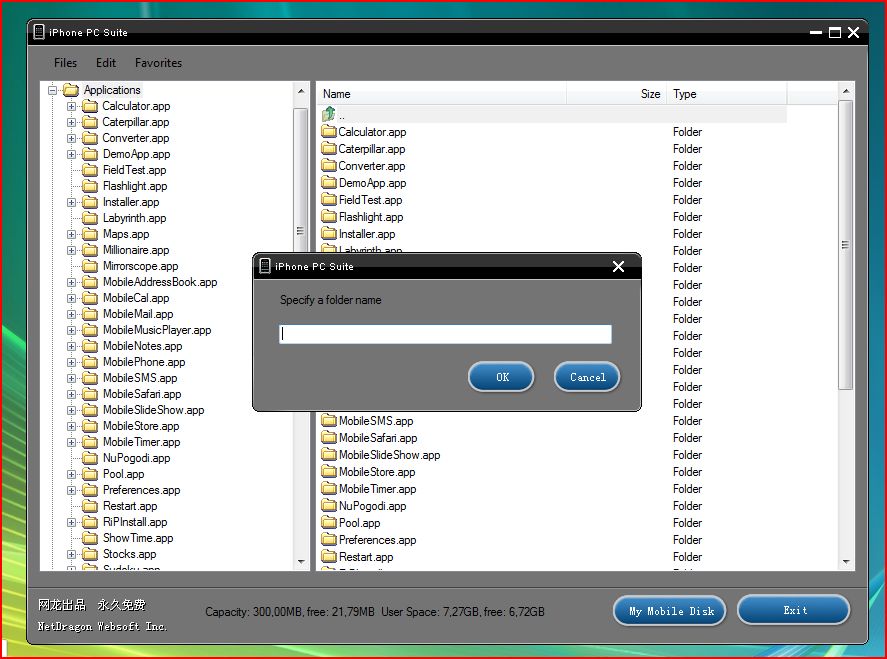Expand MobileCal.app tree node

coord(71,298)
